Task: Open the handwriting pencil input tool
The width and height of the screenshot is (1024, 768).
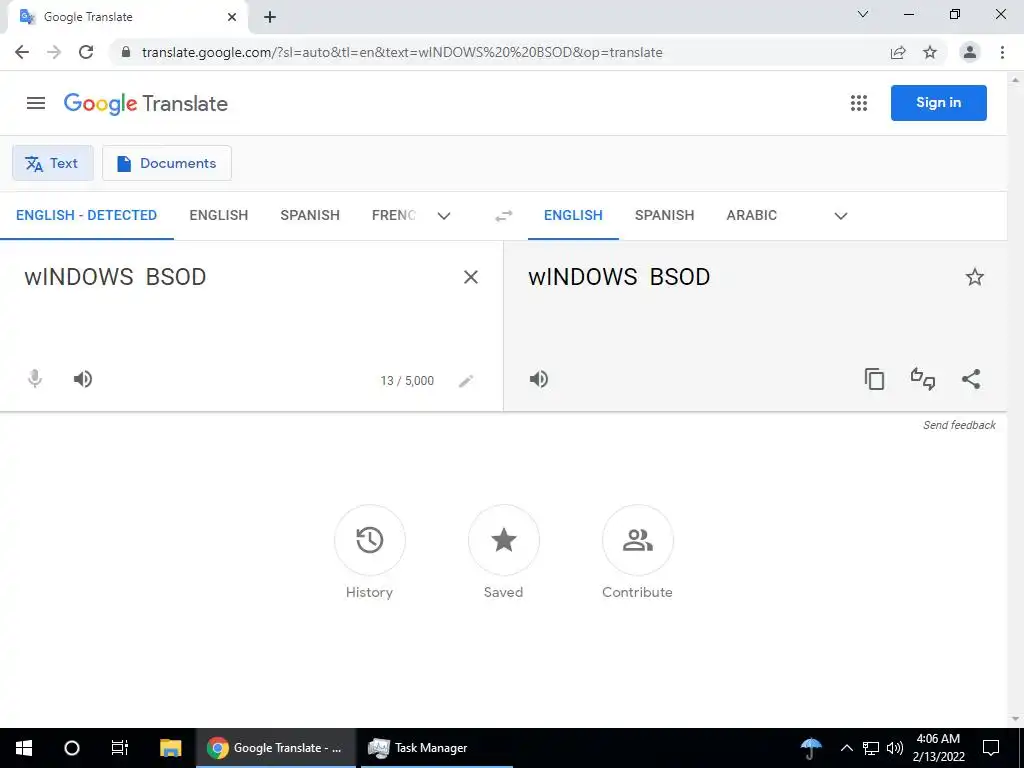Action: (466, 381)
